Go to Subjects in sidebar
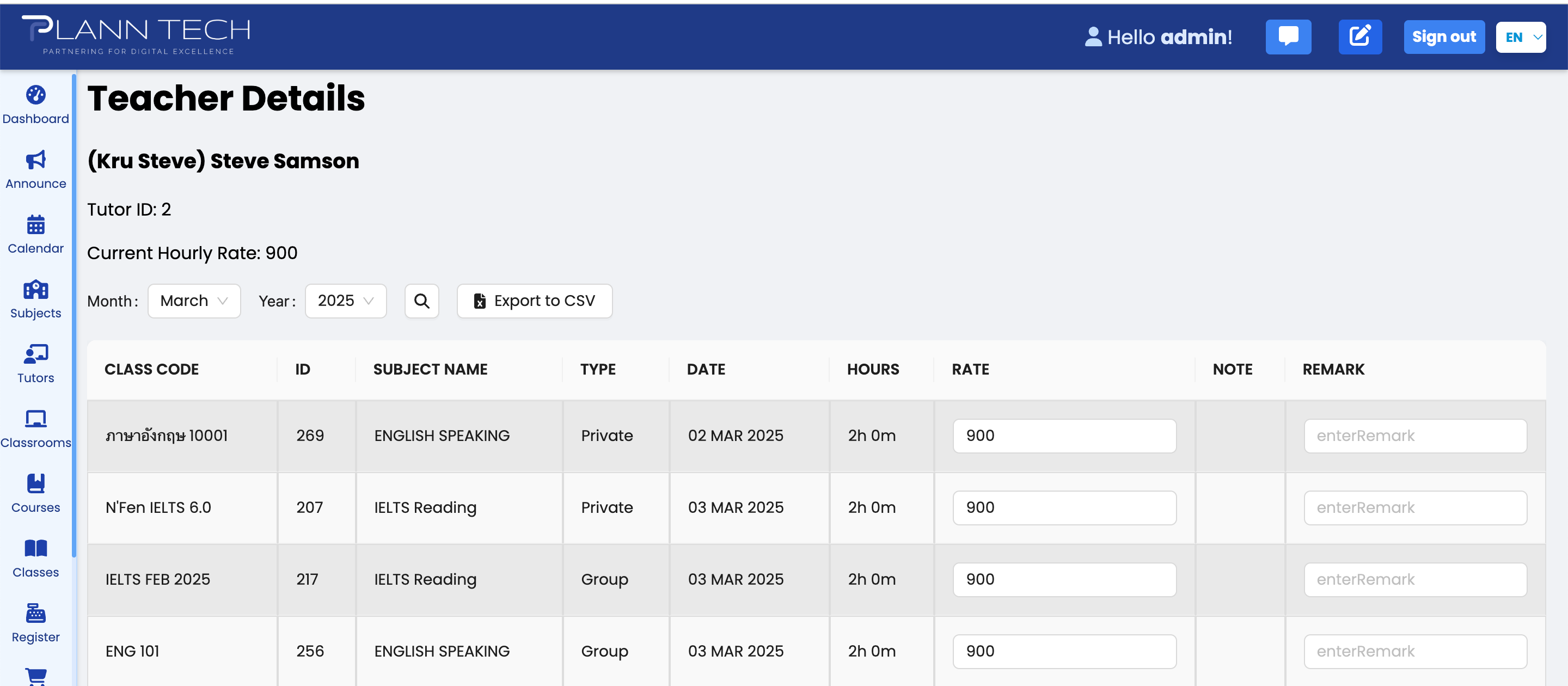This screenshot has height=686, width=1568. coord(35,290)
